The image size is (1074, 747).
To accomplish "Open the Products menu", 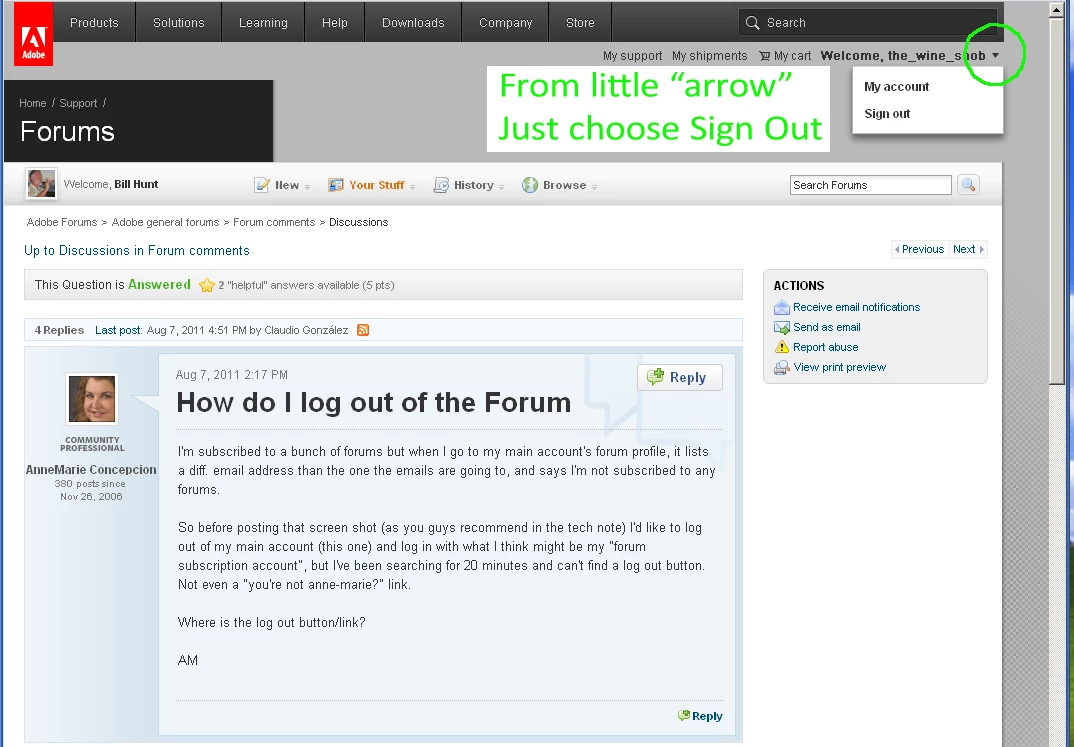I will click(x=95, y=23).
